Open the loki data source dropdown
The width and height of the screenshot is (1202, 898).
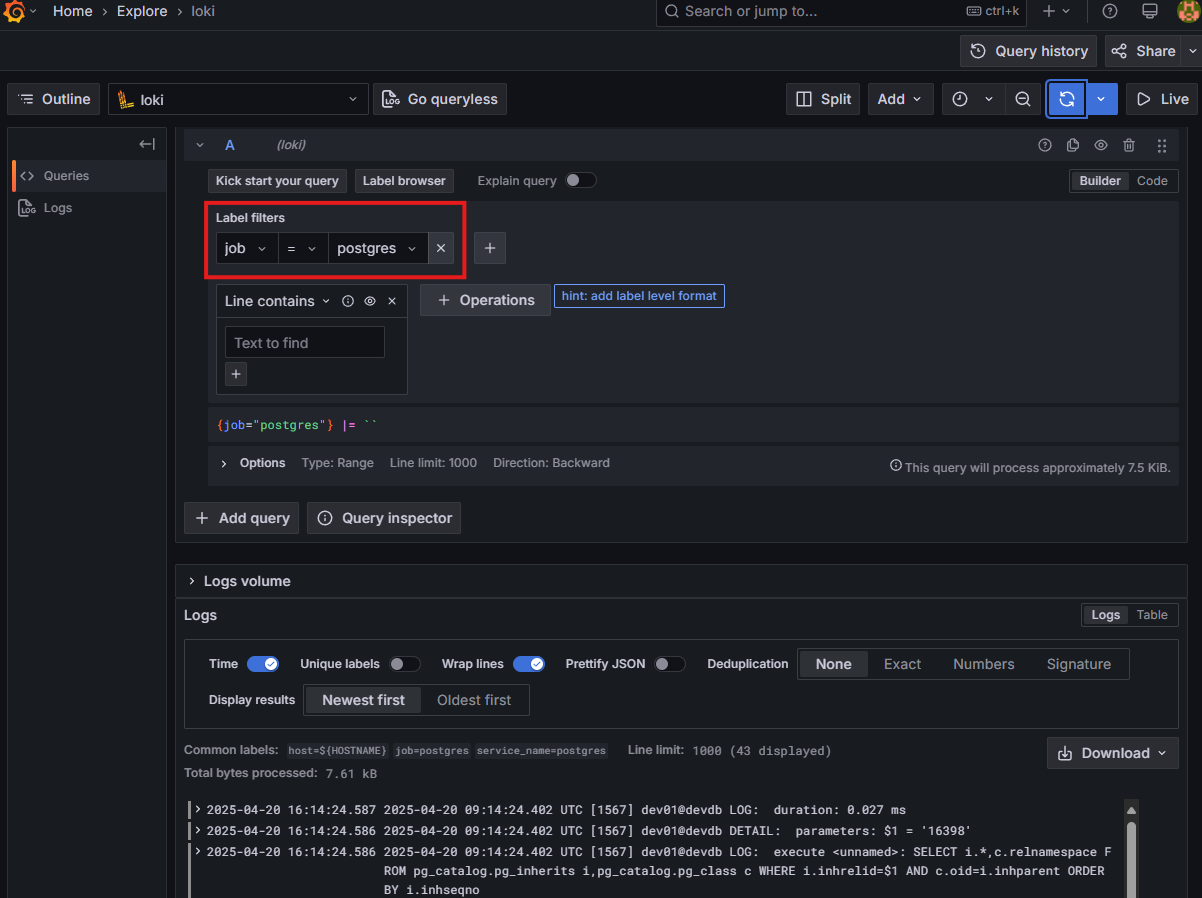click(236, 99)
